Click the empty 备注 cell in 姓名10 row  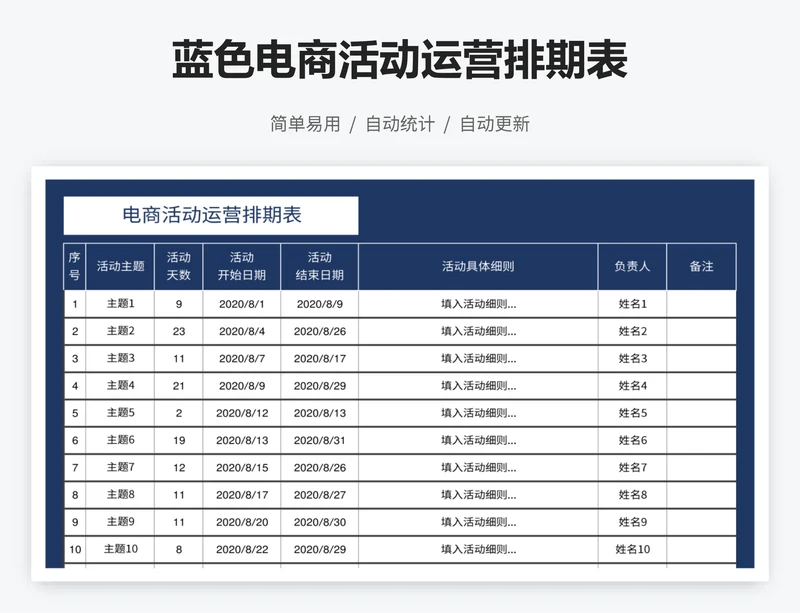pos(702,550)
